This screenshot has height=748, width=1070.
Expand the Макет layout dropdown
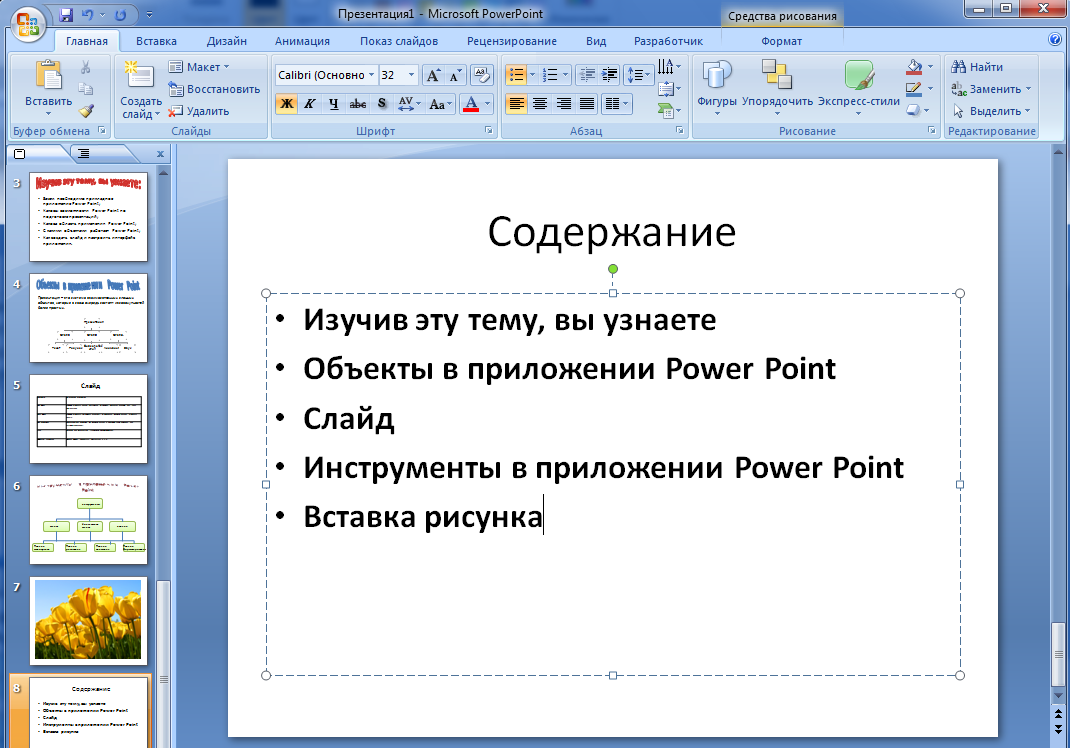(199, 67)
